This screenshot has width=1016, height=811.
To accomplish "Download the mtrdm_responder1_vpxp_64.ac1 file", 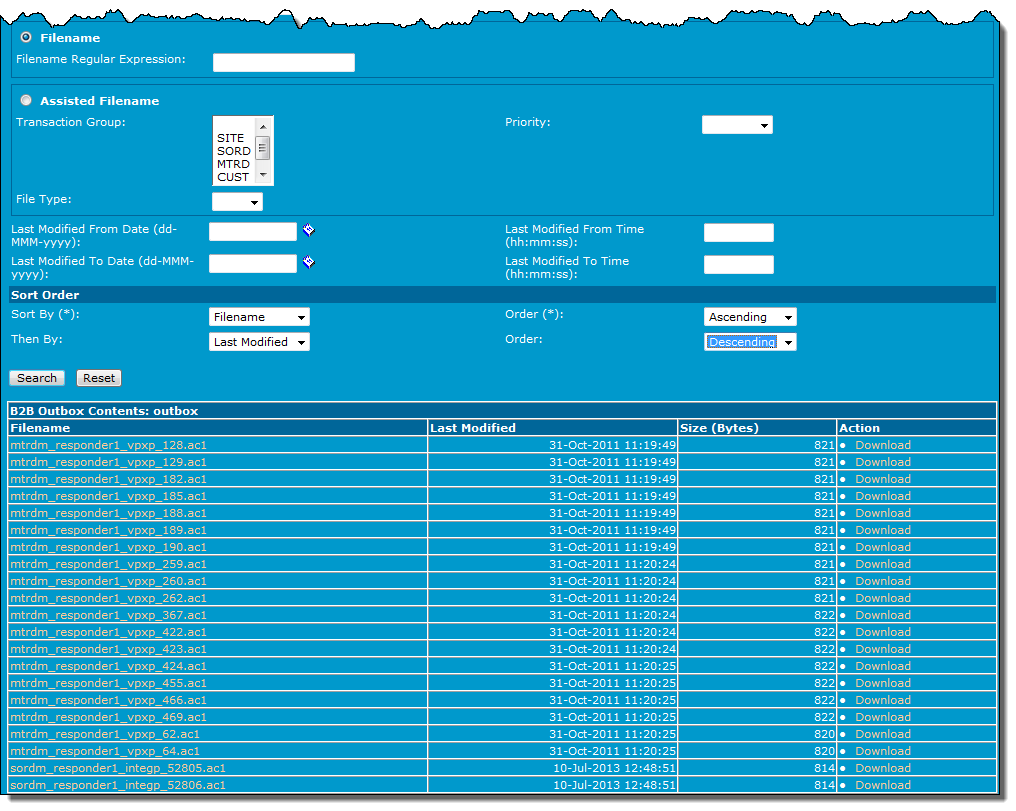I will pyautogui.click(x=882, y=751).
